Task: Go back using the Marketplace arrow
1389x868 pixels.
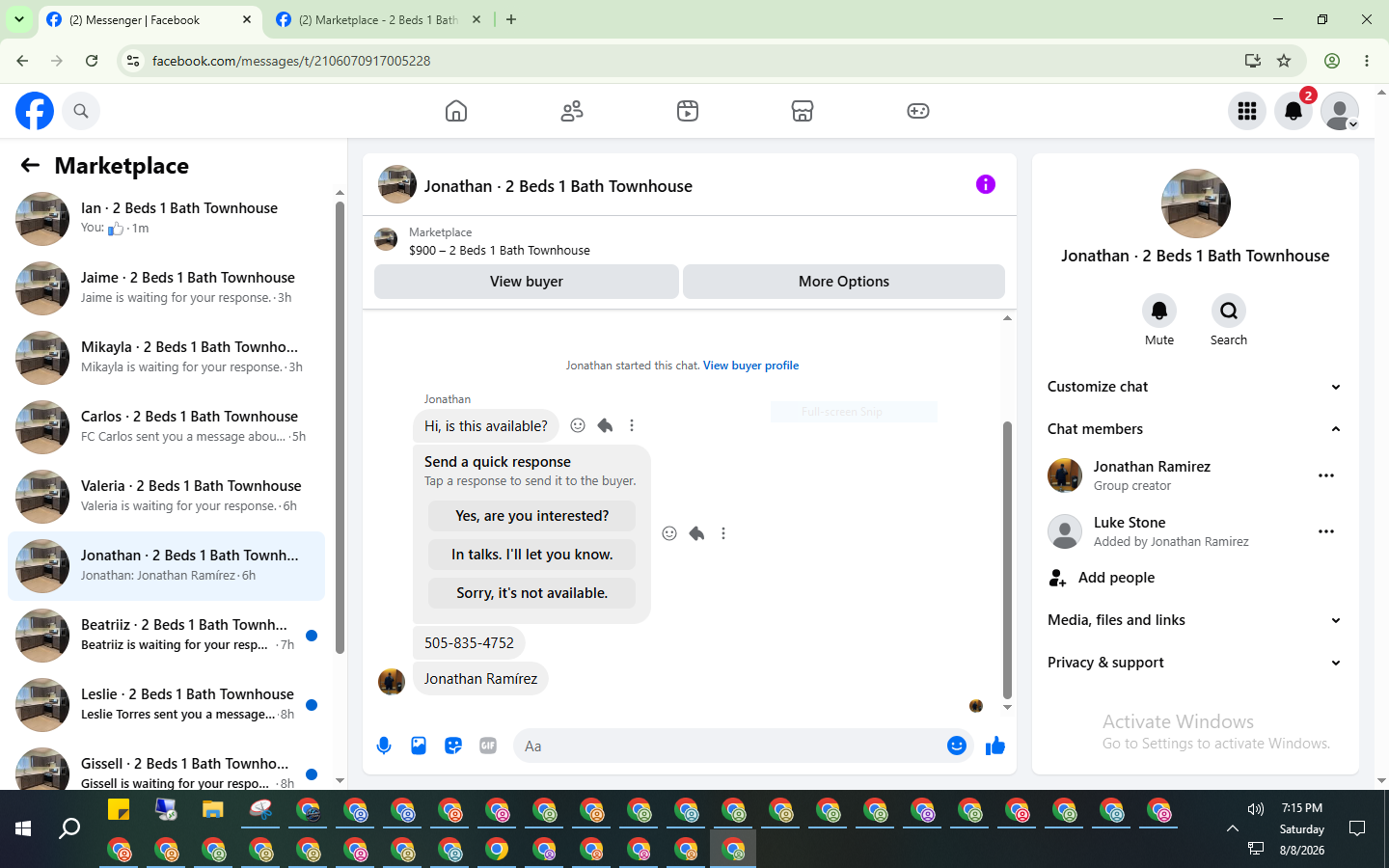Action: pyautogui.click(x=30, y=166)
